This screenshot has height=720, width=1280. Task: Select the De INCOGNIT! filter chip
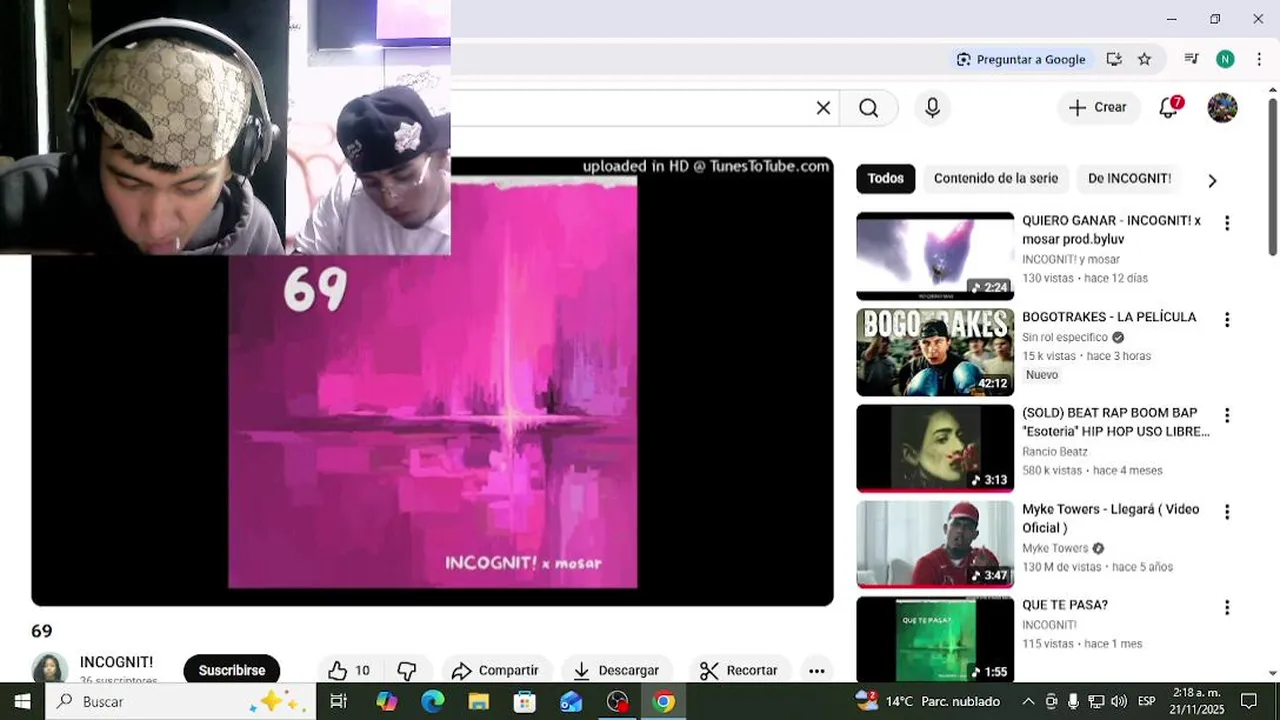[x=1129, y=178]
